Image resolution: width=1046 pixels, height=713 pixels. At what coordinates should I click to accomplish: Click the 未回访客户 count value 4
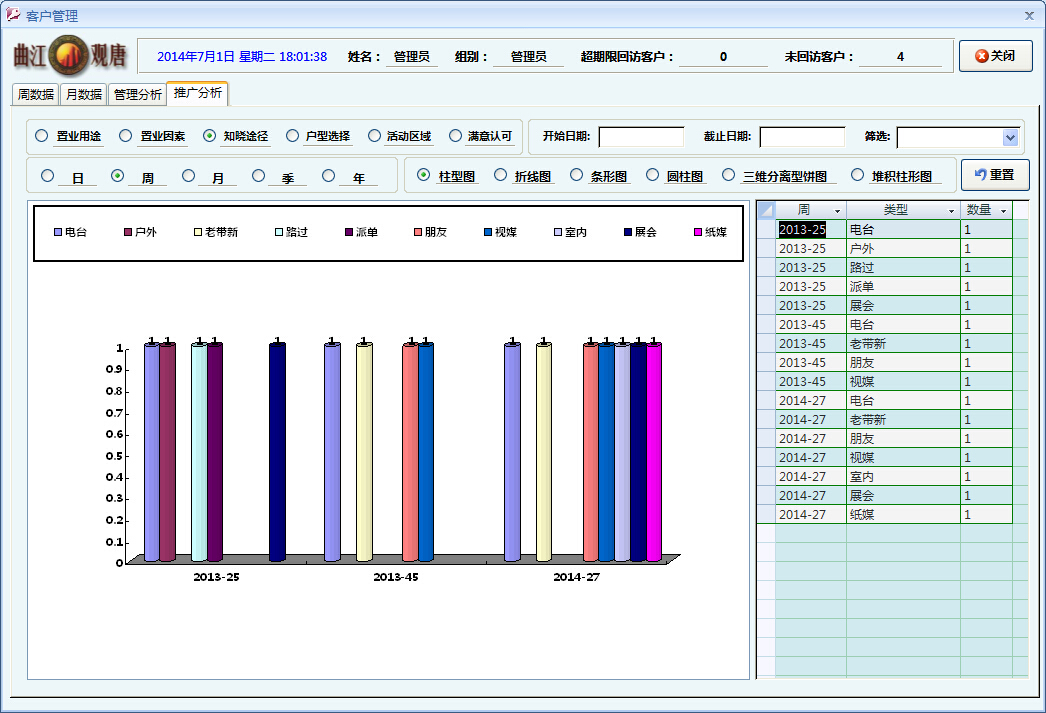[900, 57]
